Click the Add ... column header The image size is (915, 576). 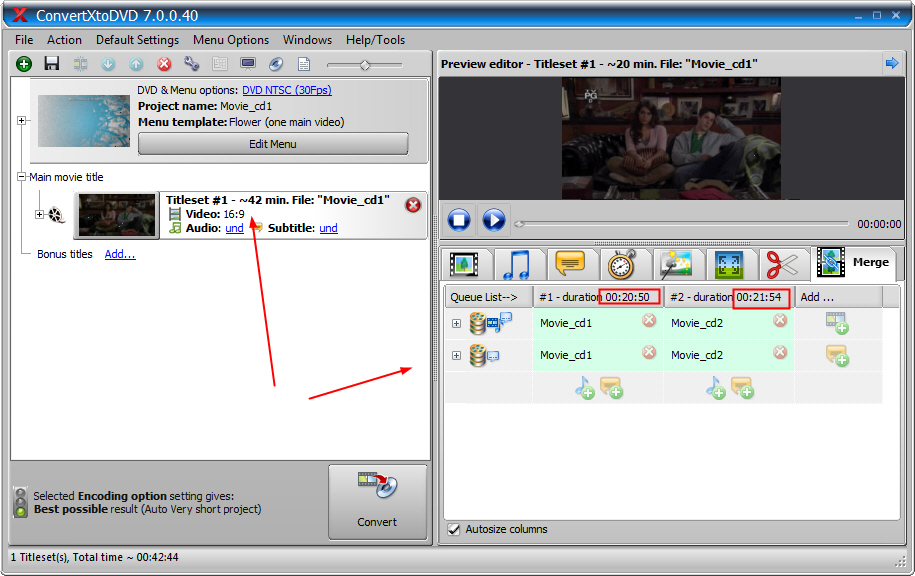coord(838,297)
